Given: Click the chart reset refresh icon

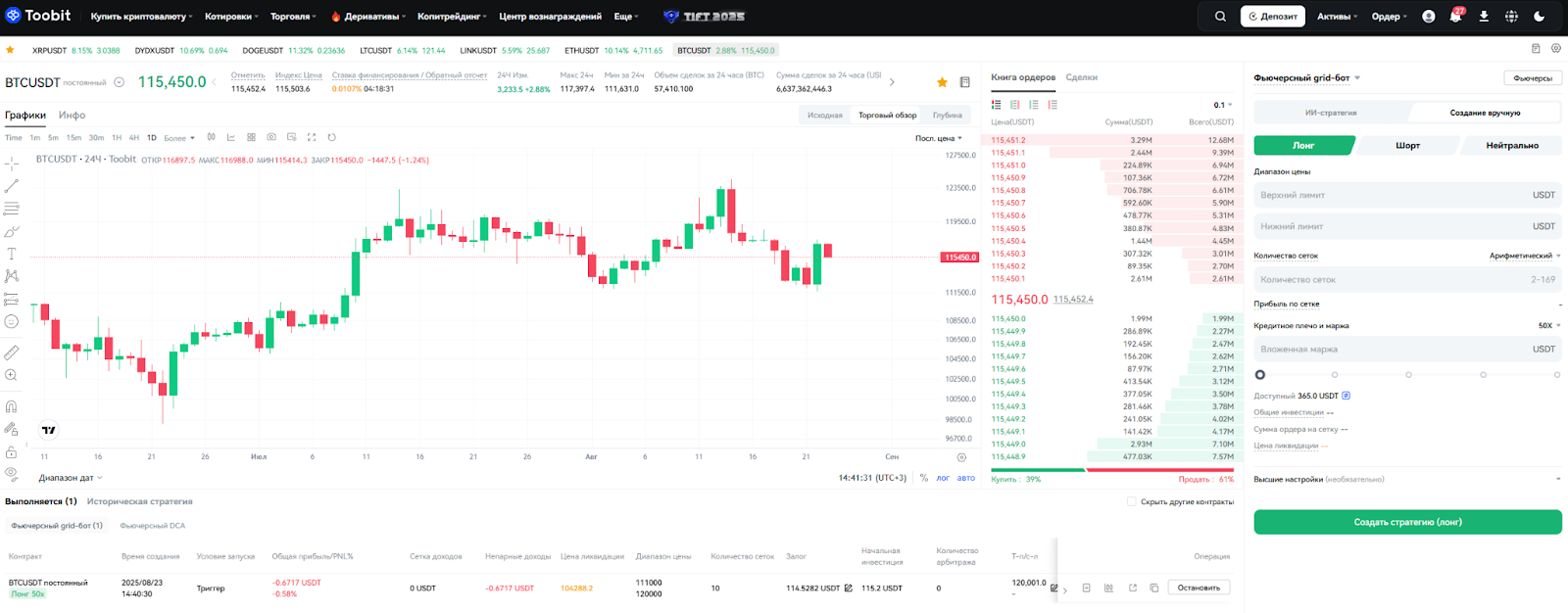Looking at the screenshot, I should click(331, 137).
